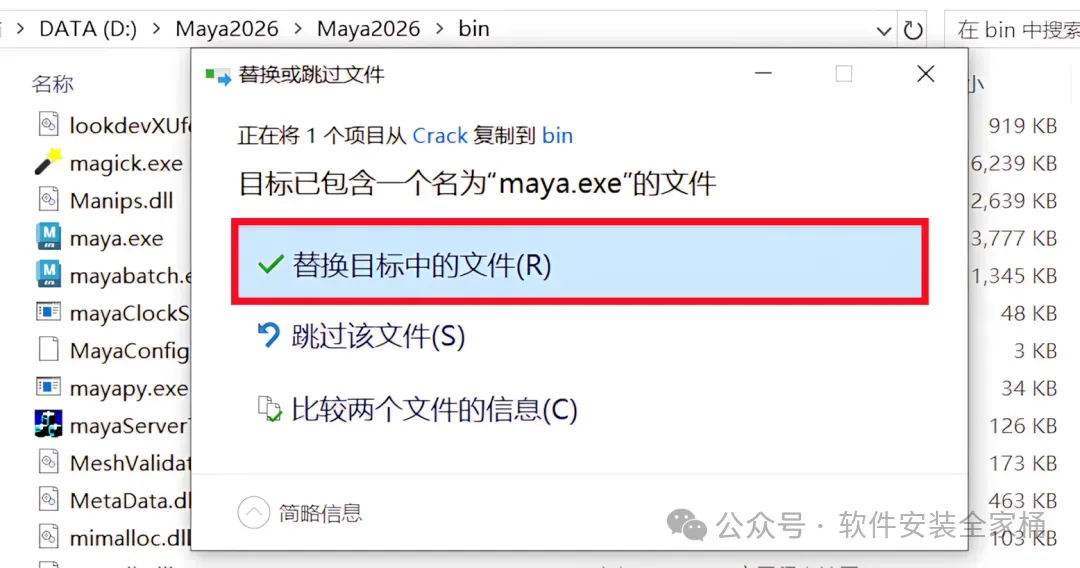Click the mayaClockS executable icon
The width and height of the screenshot is (1080, 568).
(48, 312)
